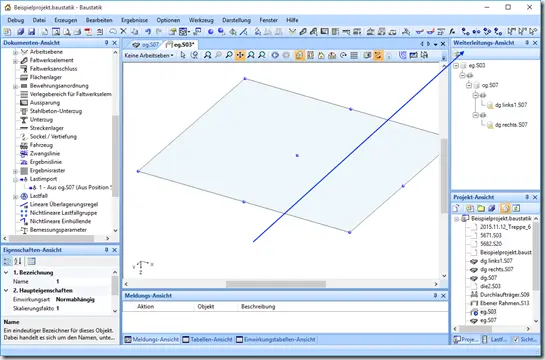This screenshot has height=360, width=545.
Task: Activate the orange pan/move view tool
Action: pyautogui.click(x=240, y=55)
